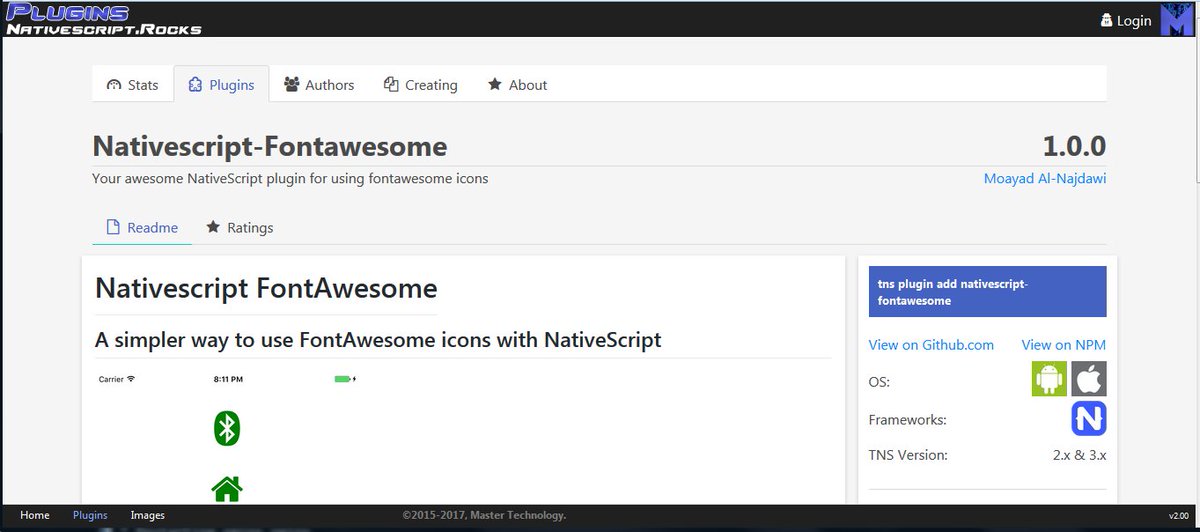This screenshot has height=532, width=1200.
Task: Click the green Bluetooth icon in readme
Action: (227, 428)
